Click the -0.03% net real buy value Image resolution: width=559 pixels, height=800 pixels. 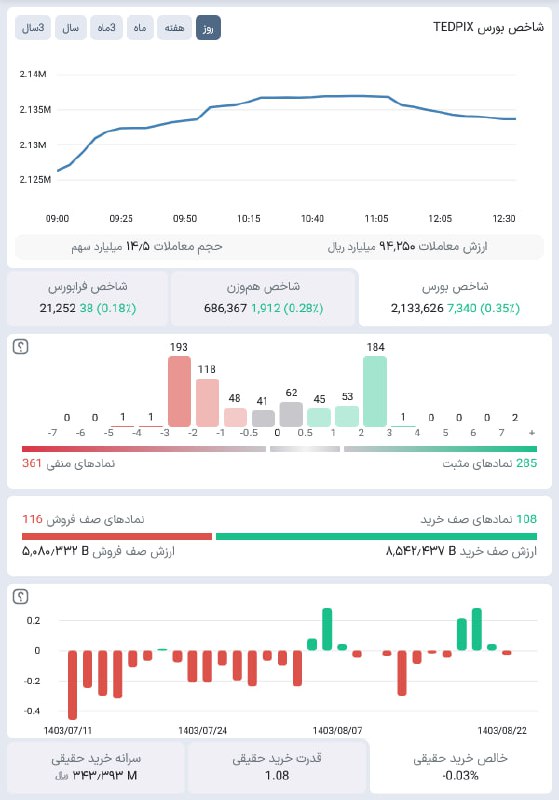(x=461, y=776)
